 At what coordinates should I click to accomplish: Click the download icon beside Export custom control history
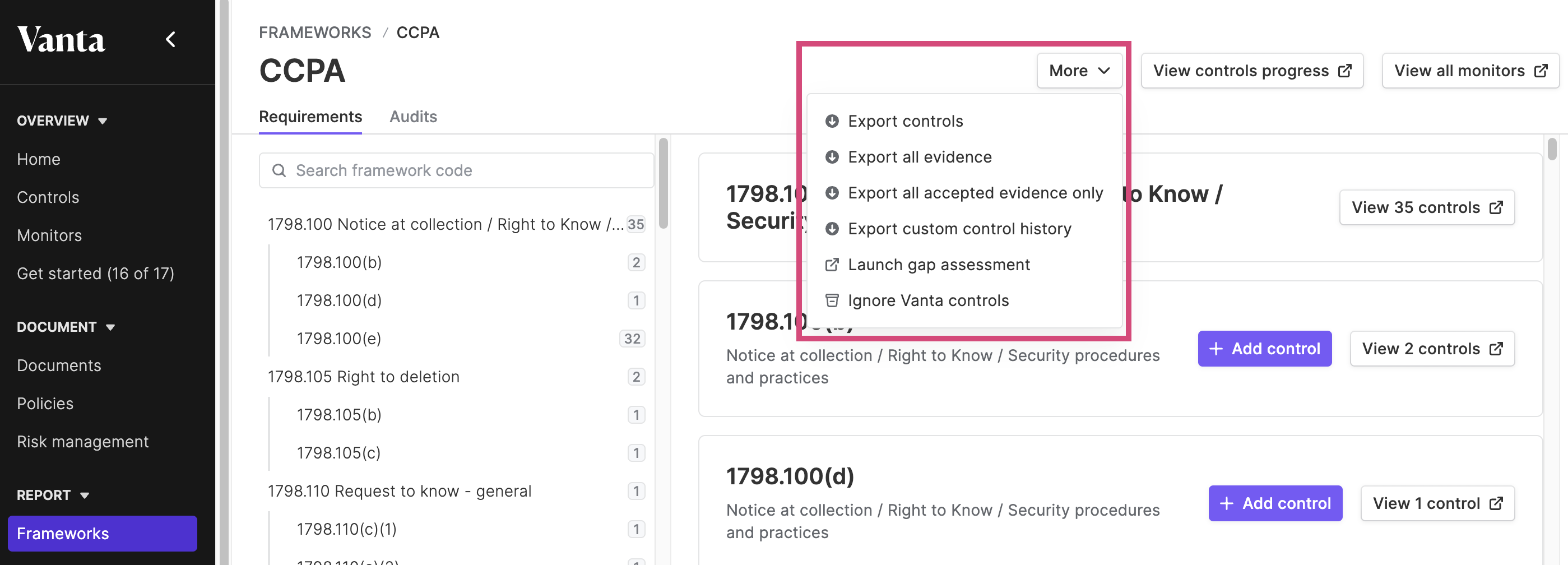pyautogui.click(x=832, y=228)
